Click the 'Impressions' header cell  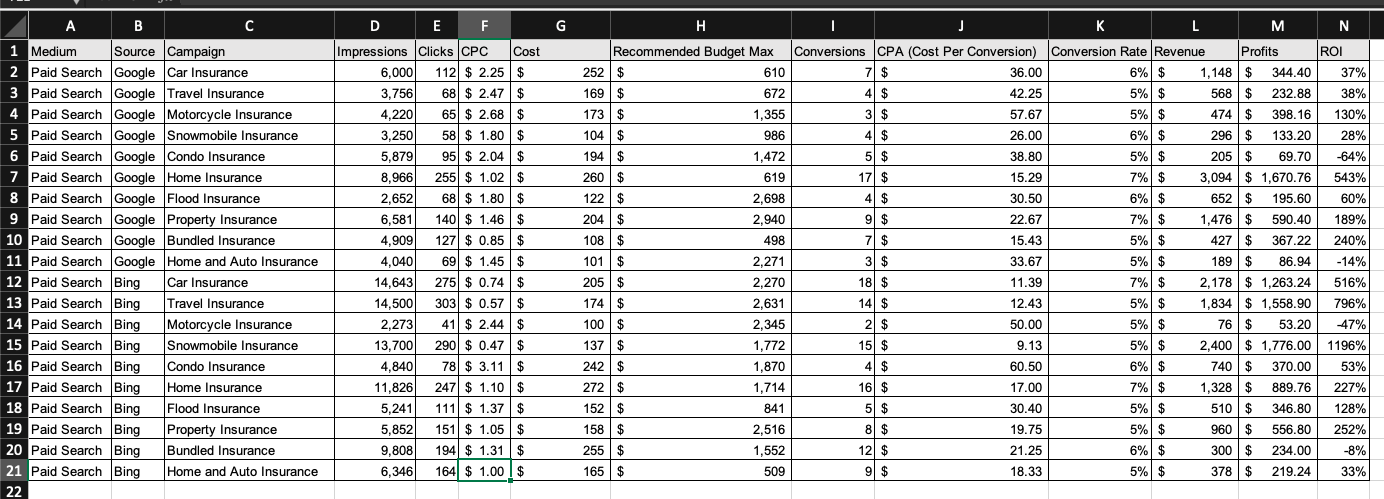(x=375, y=51)
